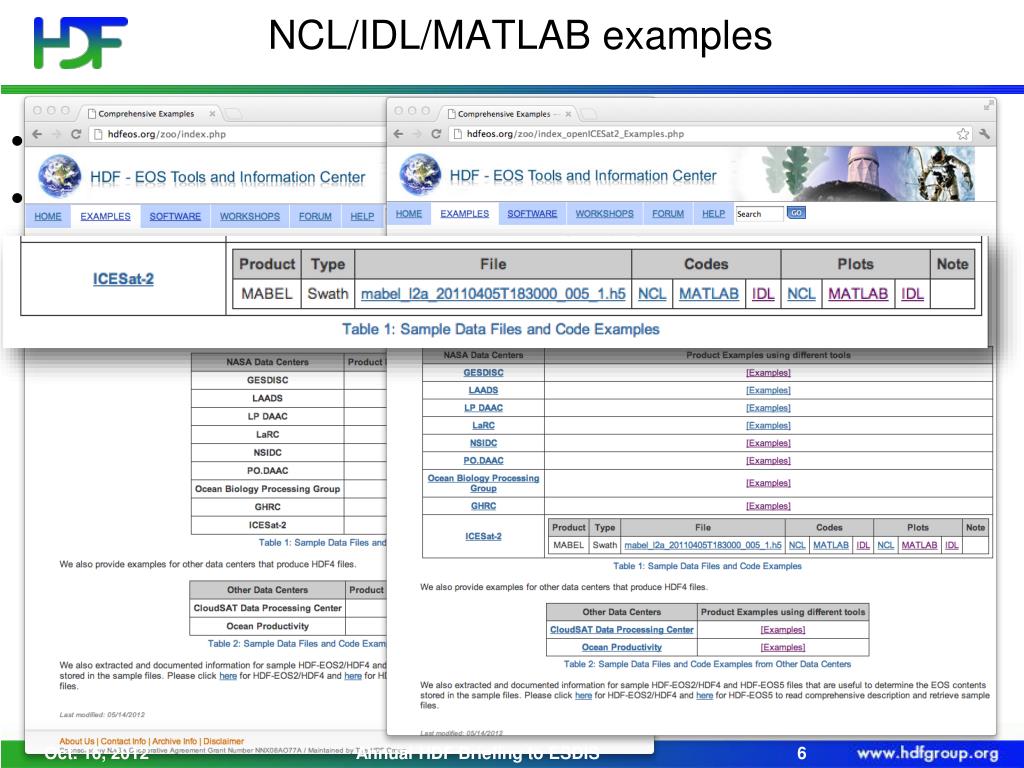
Task: Click HDF logo on slide
Action: [80, 42]
